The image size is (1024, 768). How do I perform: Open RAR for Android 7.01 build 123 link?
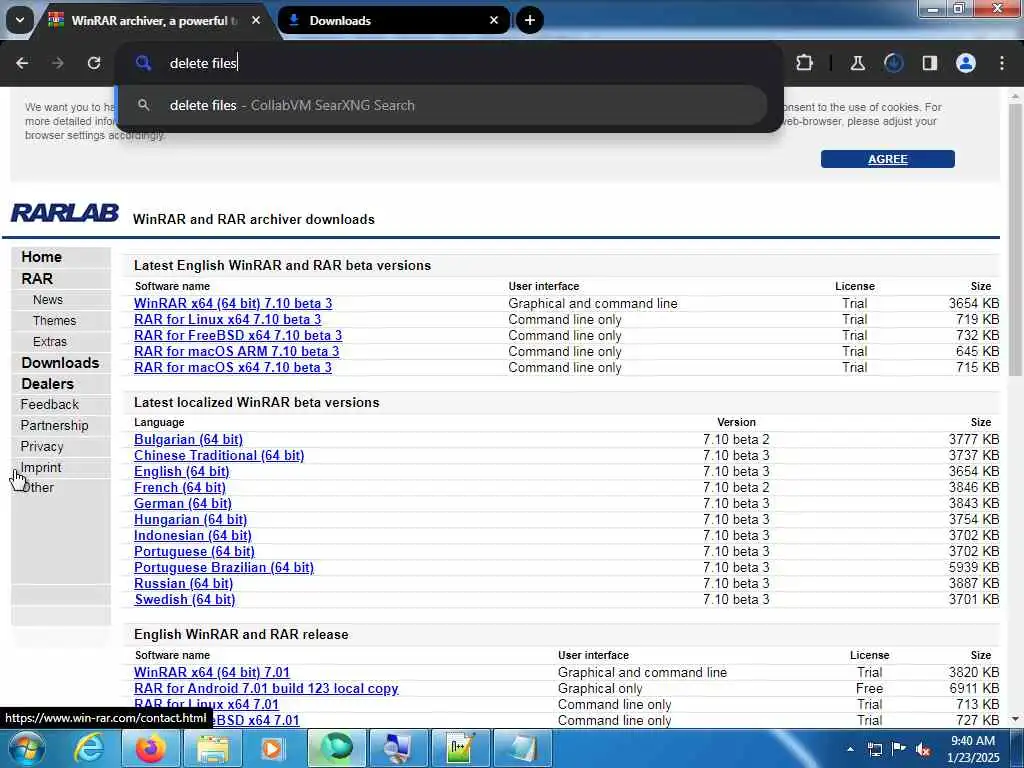tap(266, 688)
